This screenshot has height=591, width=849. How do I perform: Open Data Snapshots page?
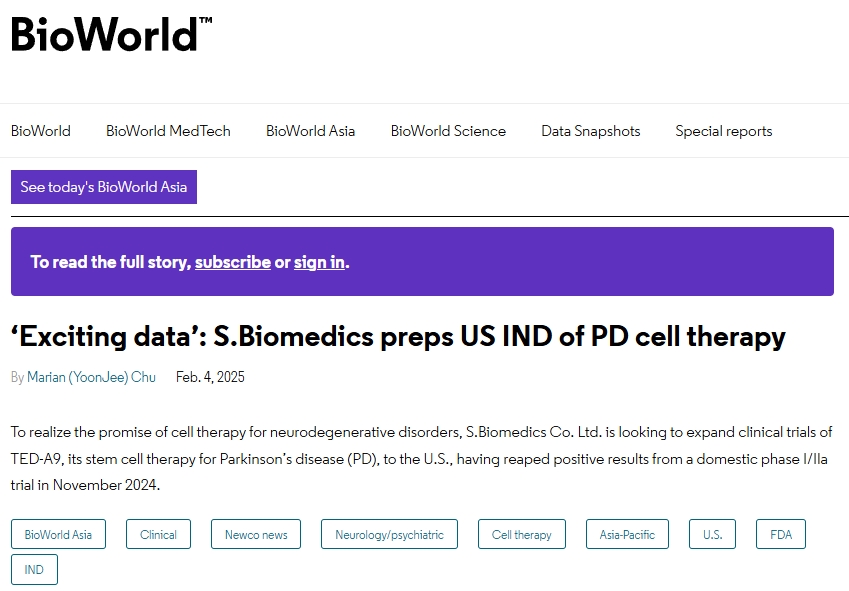tap(590, 131)
